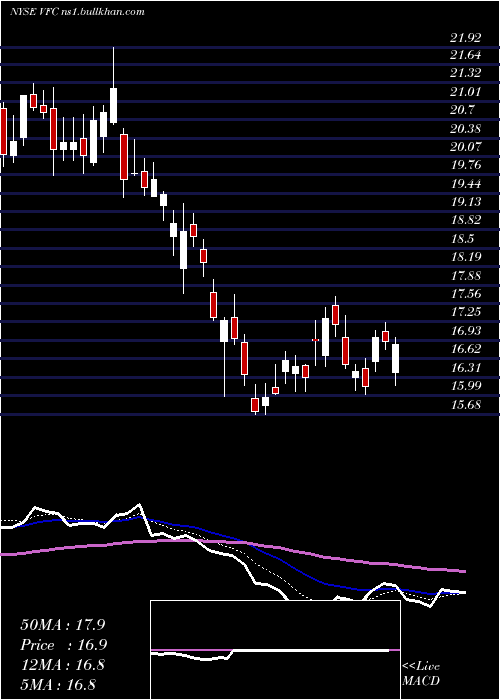Click the 16.93 price axis label
Image resolution: width=500 pixels, height=700 pixels.
[466, 331]
